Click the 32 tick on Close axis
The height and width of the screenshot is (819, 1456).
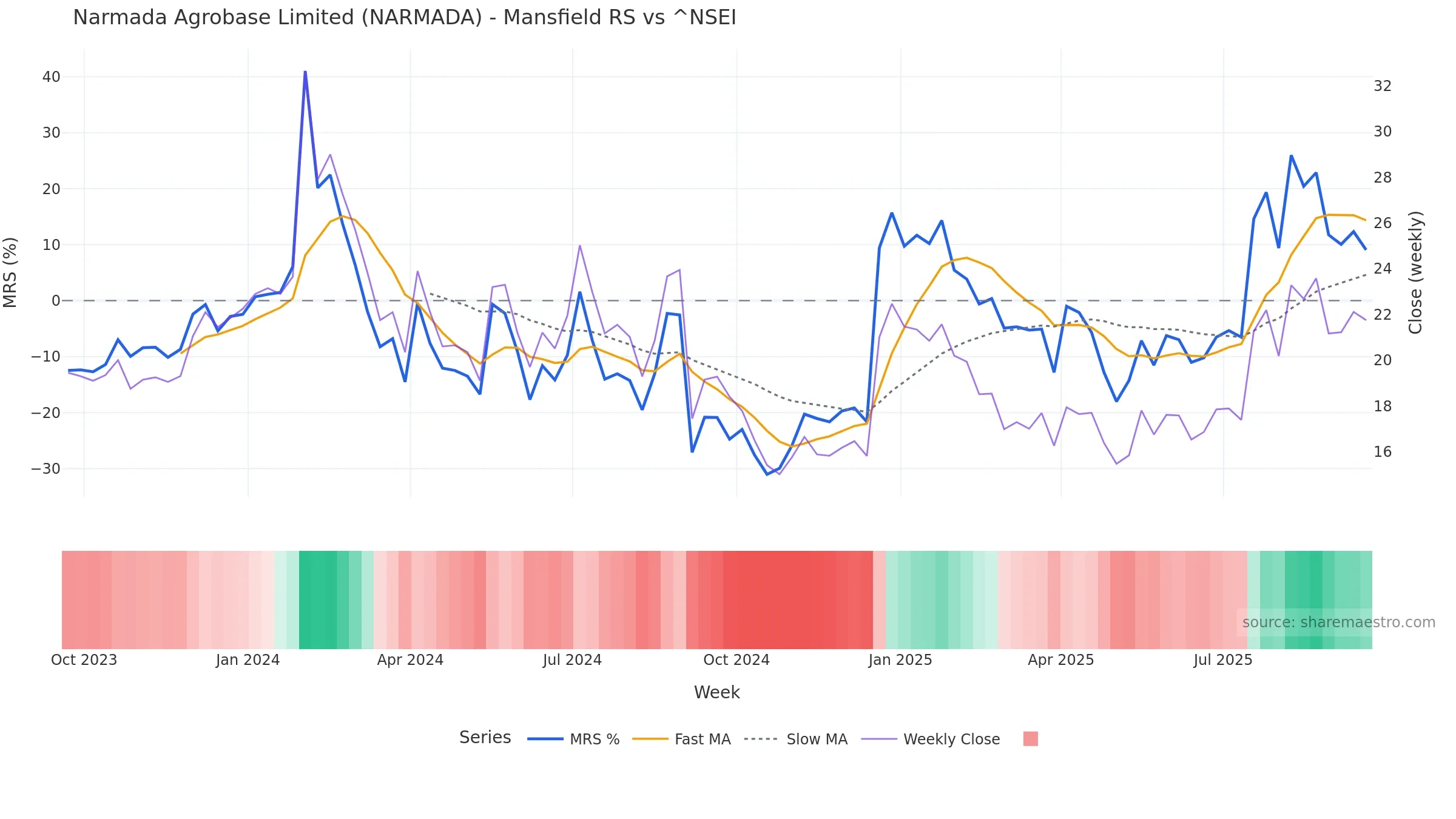pyautogui.click(x=1383, y=86)
